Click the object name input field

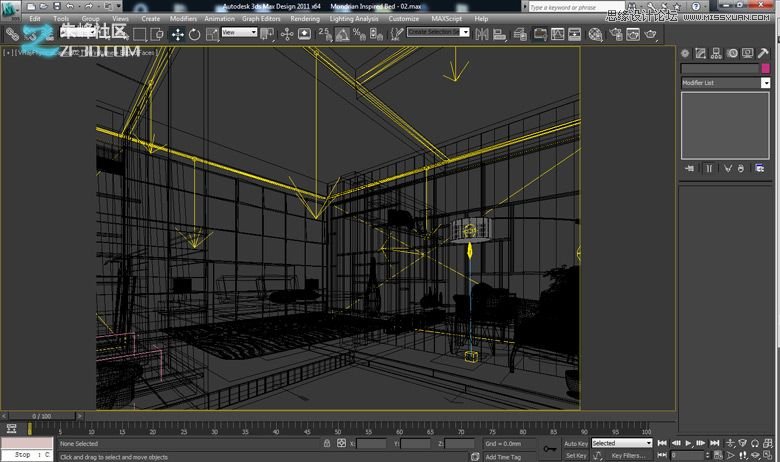click(x=719, y=68)
